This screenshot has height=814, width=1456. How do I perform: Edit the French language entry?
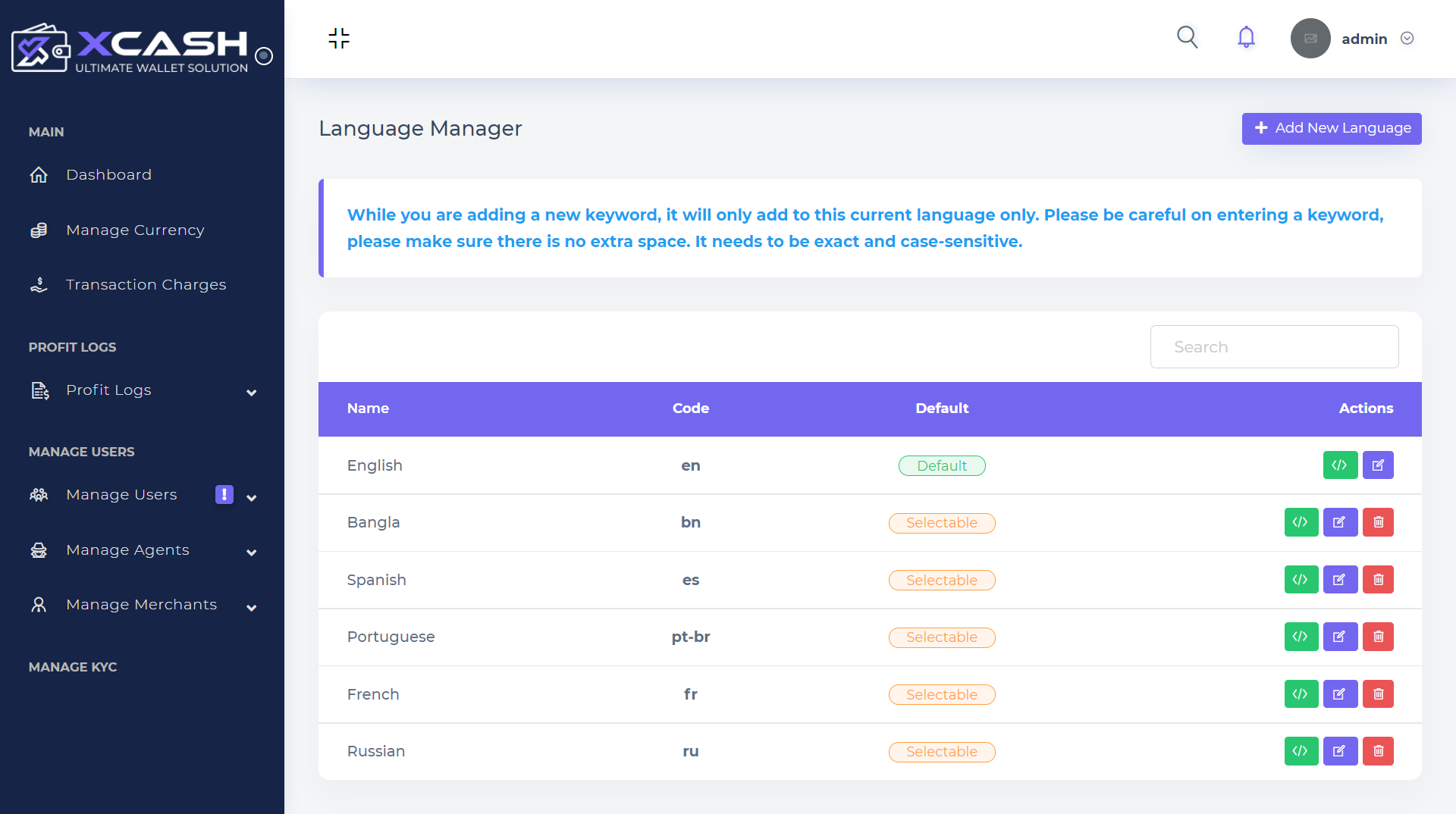tap(1340, 694)
